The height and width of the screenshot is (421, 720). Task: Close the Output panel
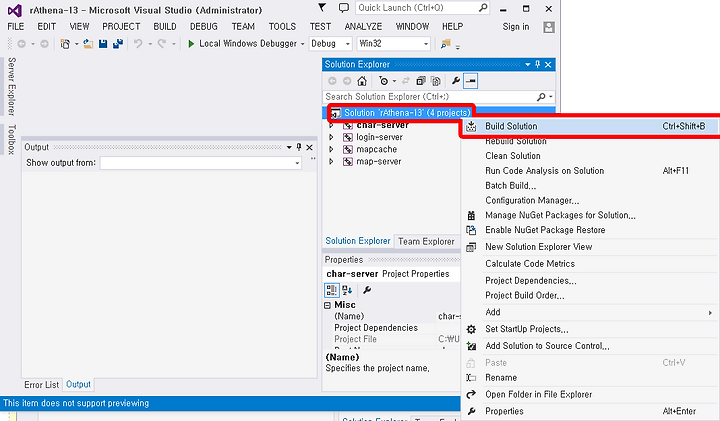coord(309,147)
